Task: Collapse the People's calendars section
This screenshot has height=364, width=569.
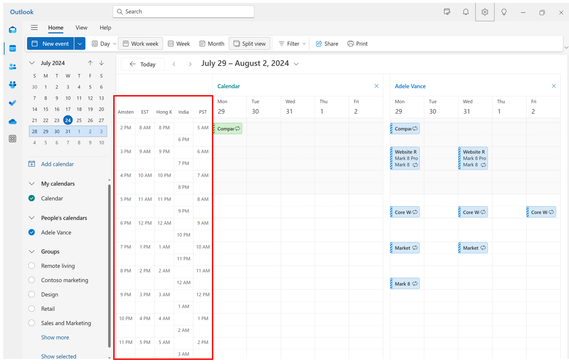Action: (x=32, y=218)
